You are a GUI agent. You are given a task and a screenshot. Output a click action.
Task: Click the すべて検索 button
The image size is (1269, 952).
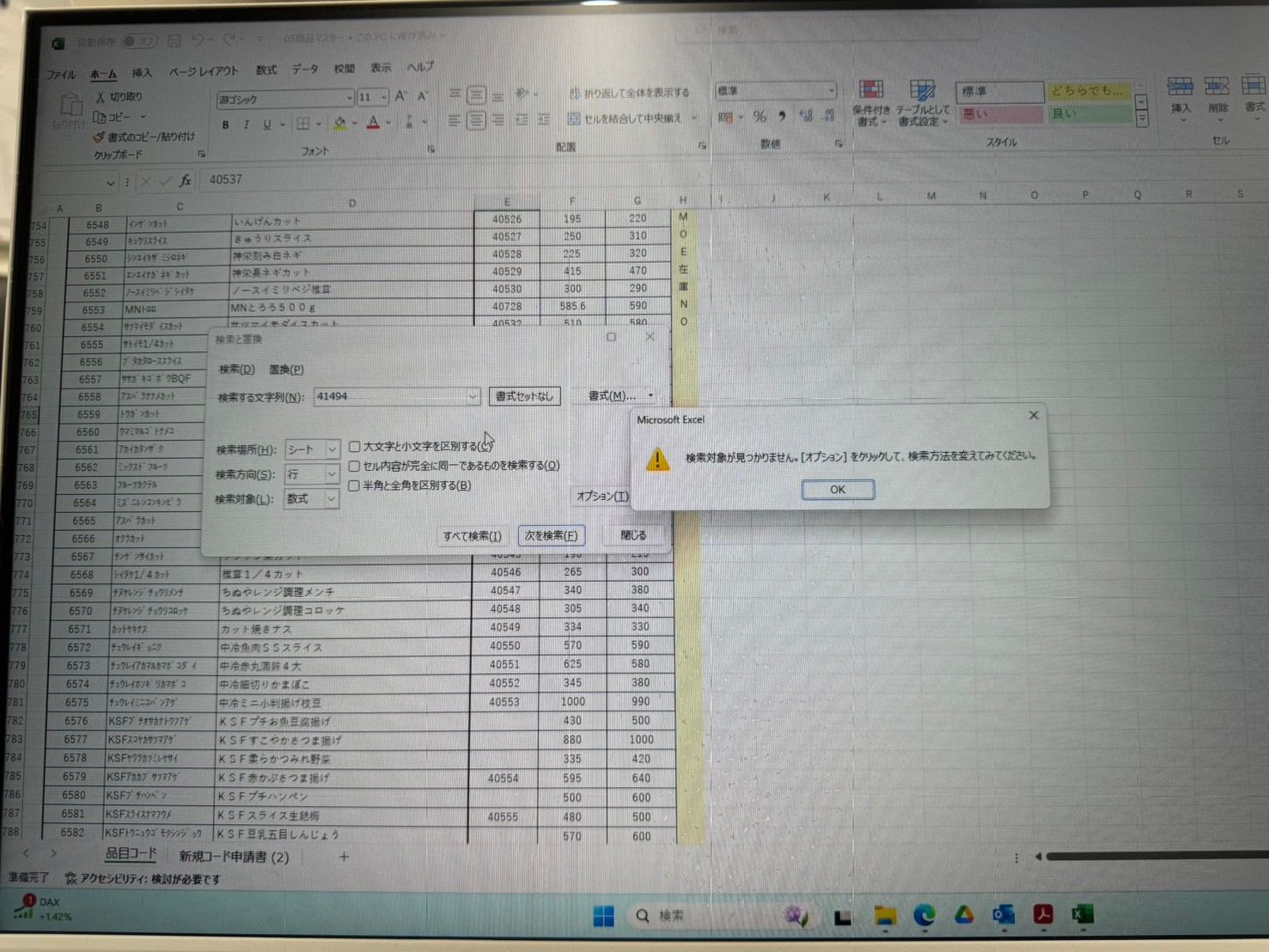coord(472,536)
